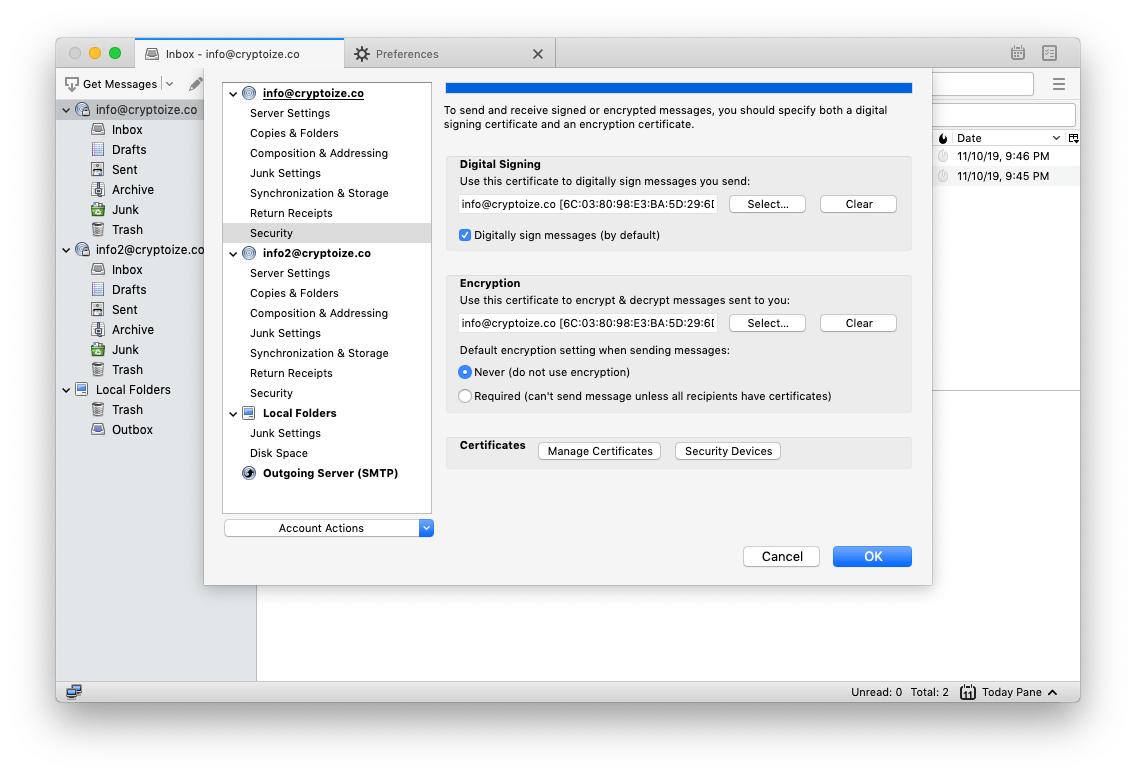Collapse info2@cryptoize.co in the folder pane

click(x=66, y=250)
